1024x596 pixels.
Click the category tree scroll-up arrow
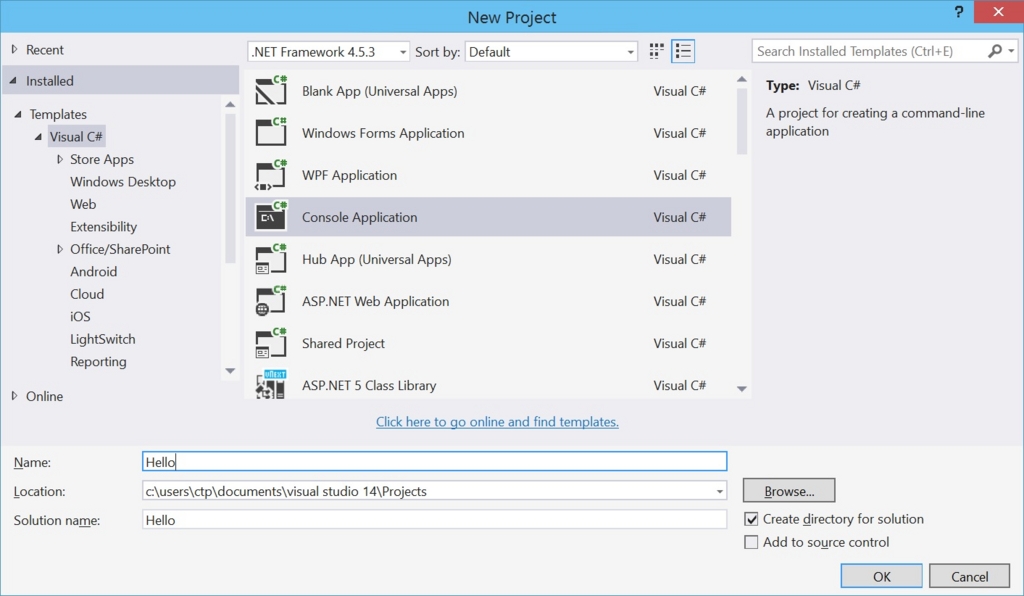coord(230,104)
